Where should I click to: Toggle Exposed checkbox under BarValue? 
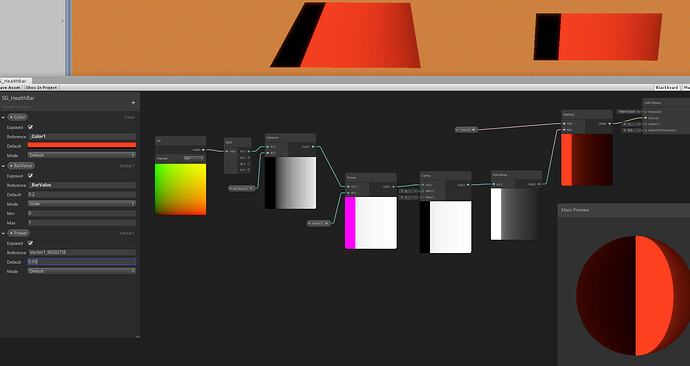pos(30,176)
